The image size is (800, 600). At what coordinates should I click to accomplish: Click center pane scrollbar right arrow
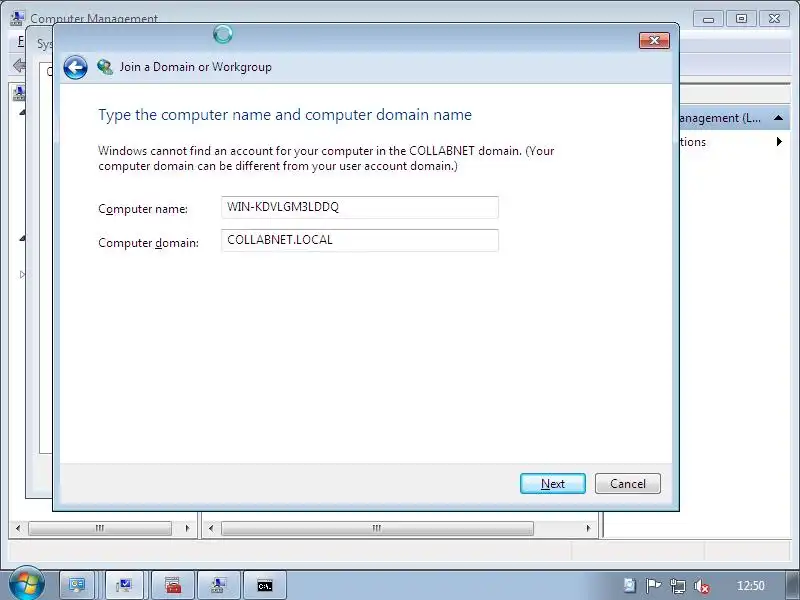pos(588,528)
